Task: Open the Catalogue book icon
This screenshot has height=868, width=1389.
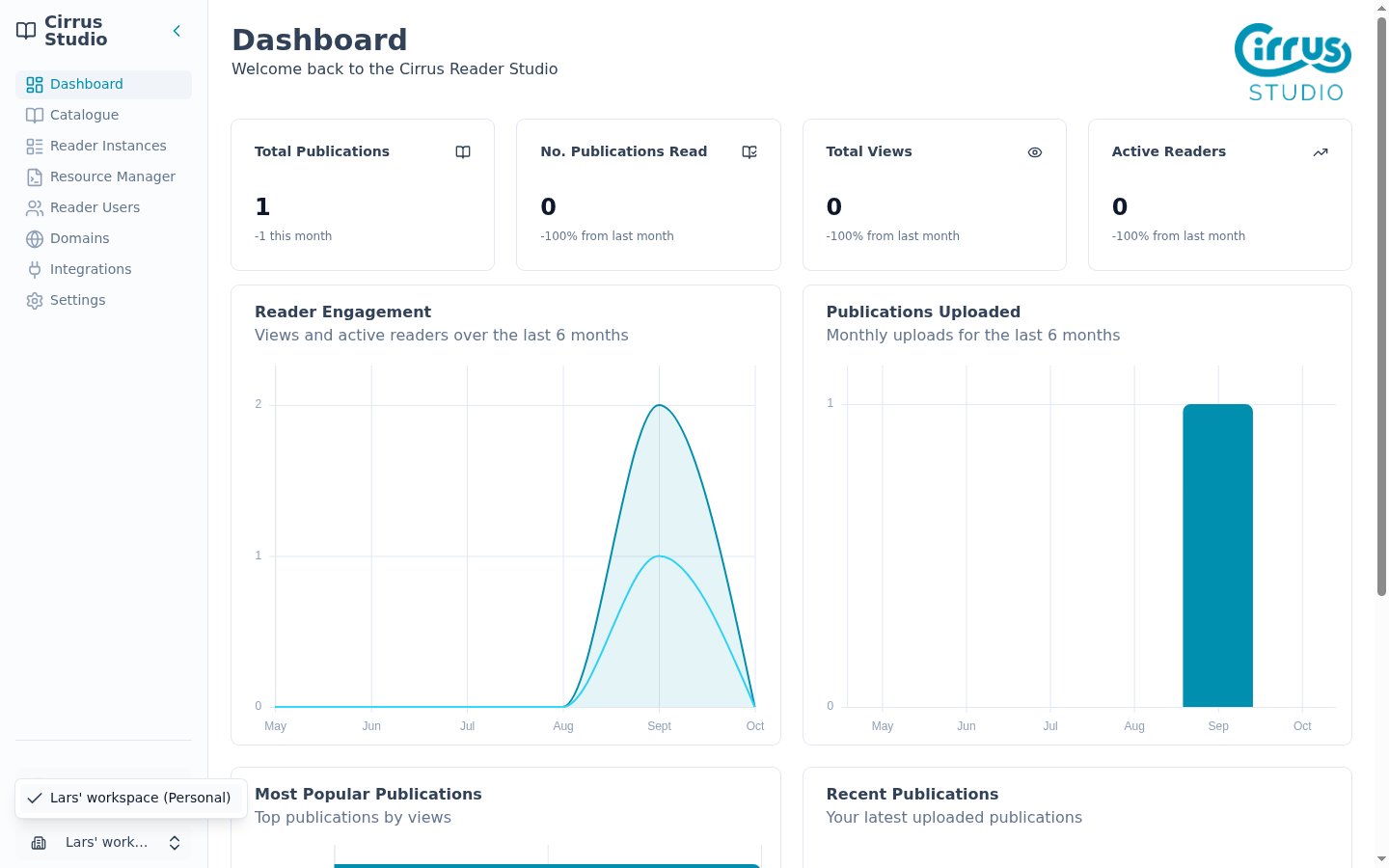Action: pyautogui.click(x=35, y=116)
